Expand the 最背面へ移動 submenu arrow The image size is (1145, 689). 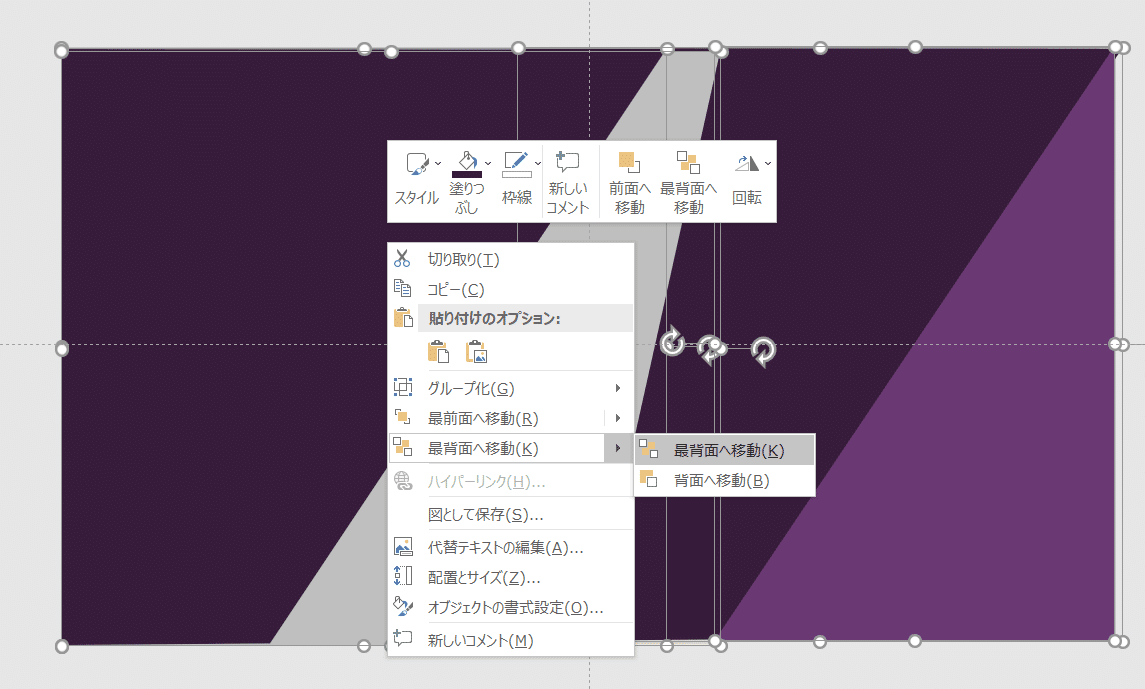618,448
